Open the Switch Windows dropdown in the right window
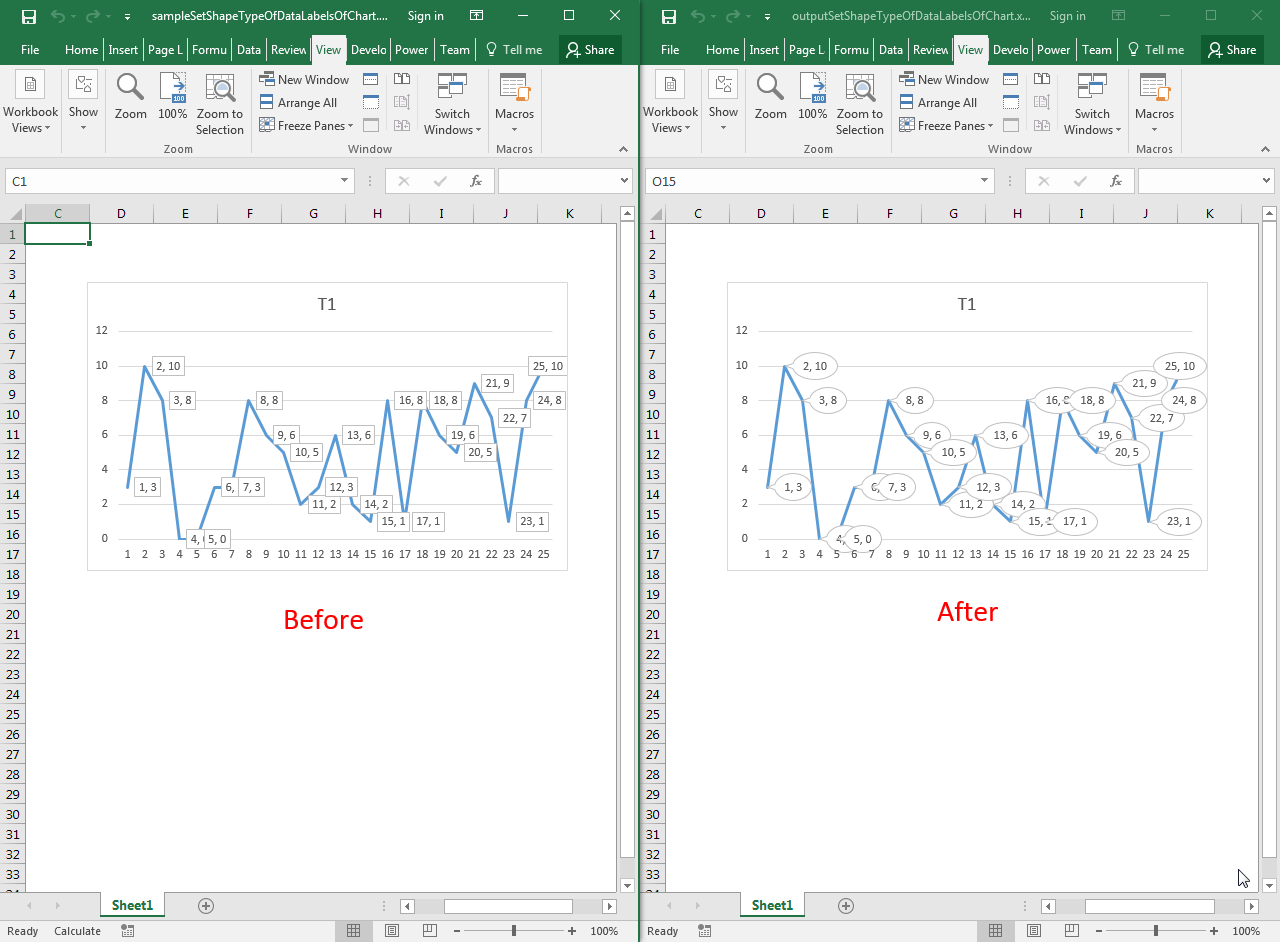The width and height of the screenshot is (1280, 942). tap(1092, 105)
